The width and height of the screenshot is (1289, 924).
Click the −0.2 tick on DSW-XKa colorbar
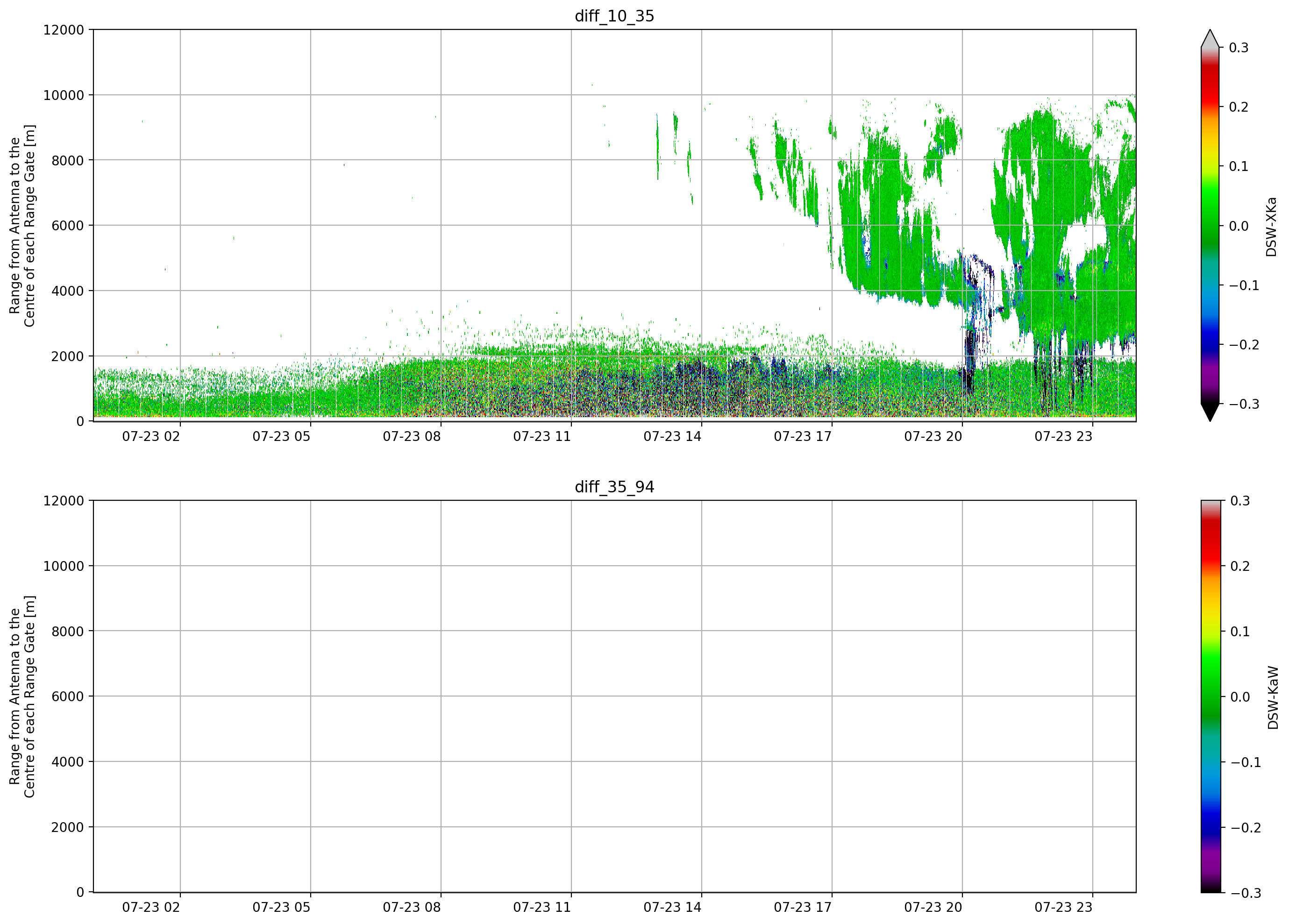pos(1244,345)
